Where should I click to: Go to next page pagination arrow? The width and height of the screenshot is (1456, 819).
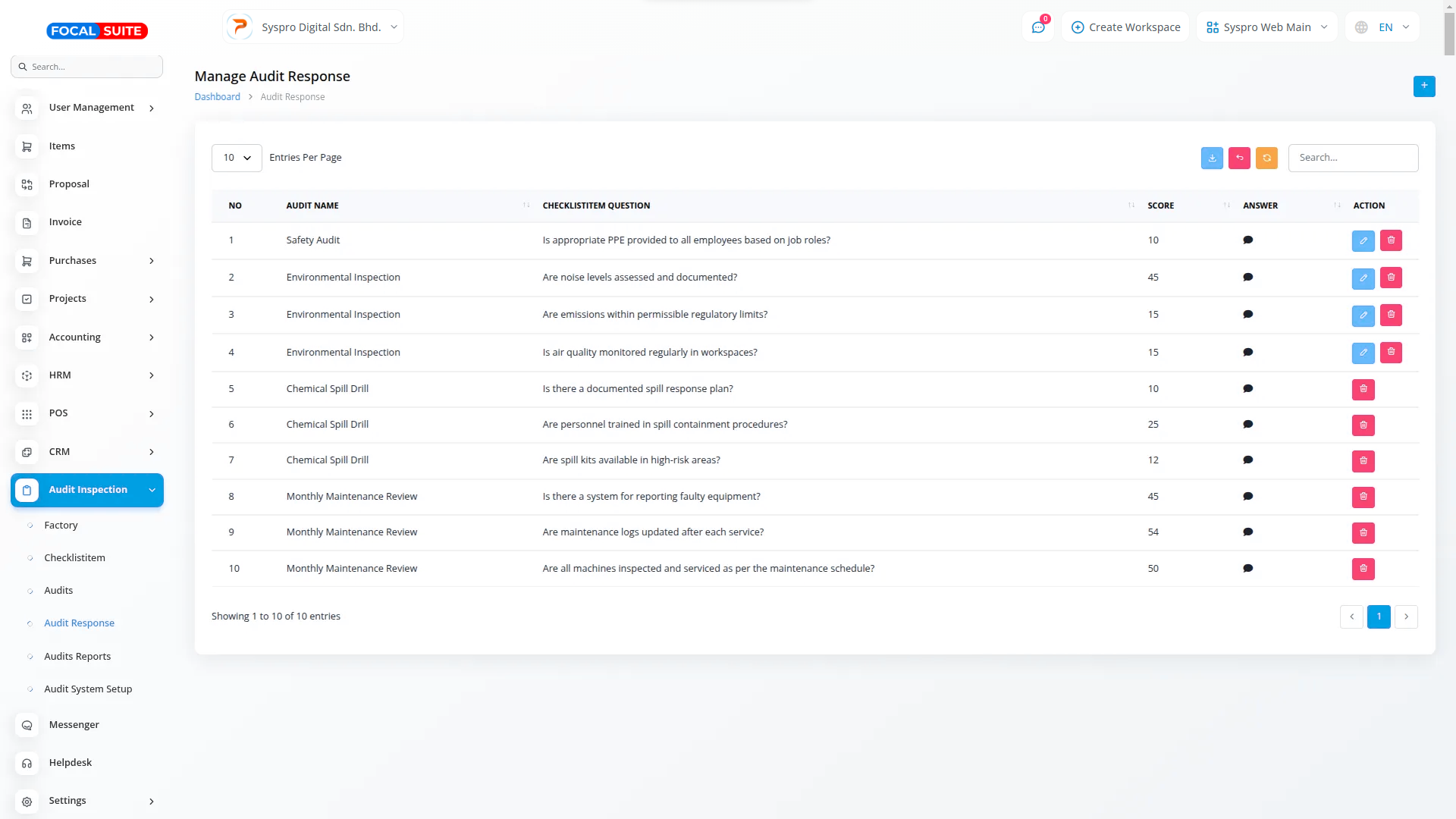1406,617
